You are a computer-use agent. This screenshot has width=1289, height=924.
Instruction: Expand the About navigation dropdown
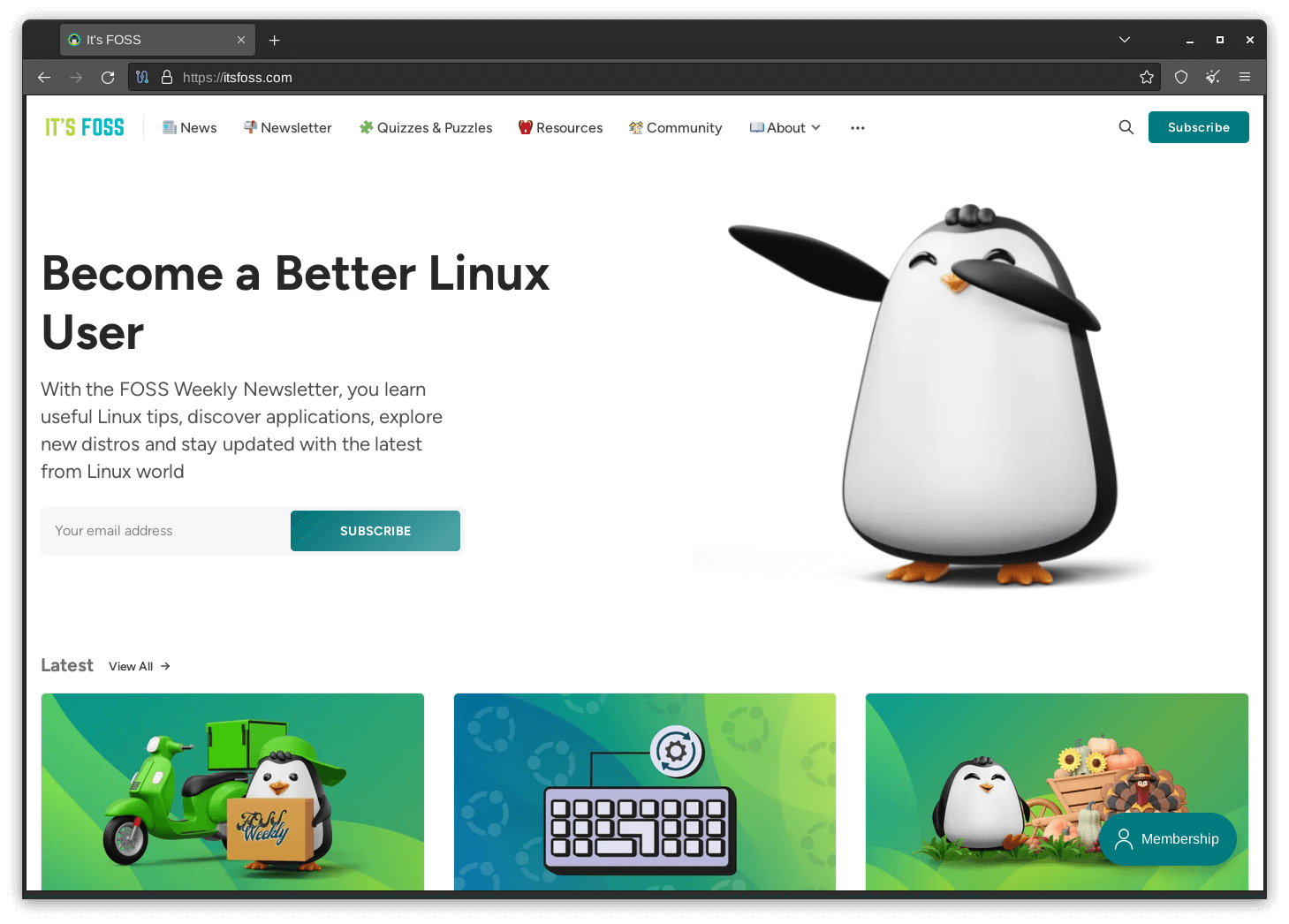point(785,127)
